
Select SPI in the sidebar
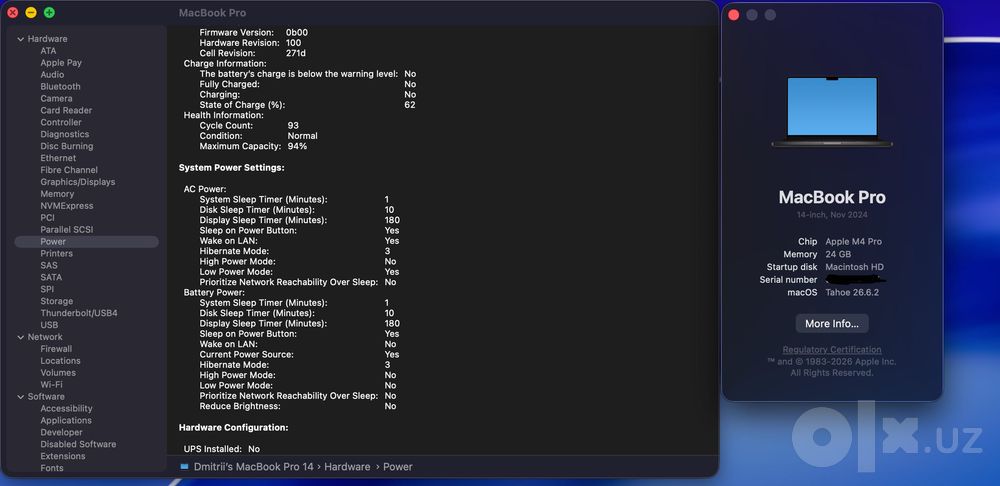(x=47, y=289)
